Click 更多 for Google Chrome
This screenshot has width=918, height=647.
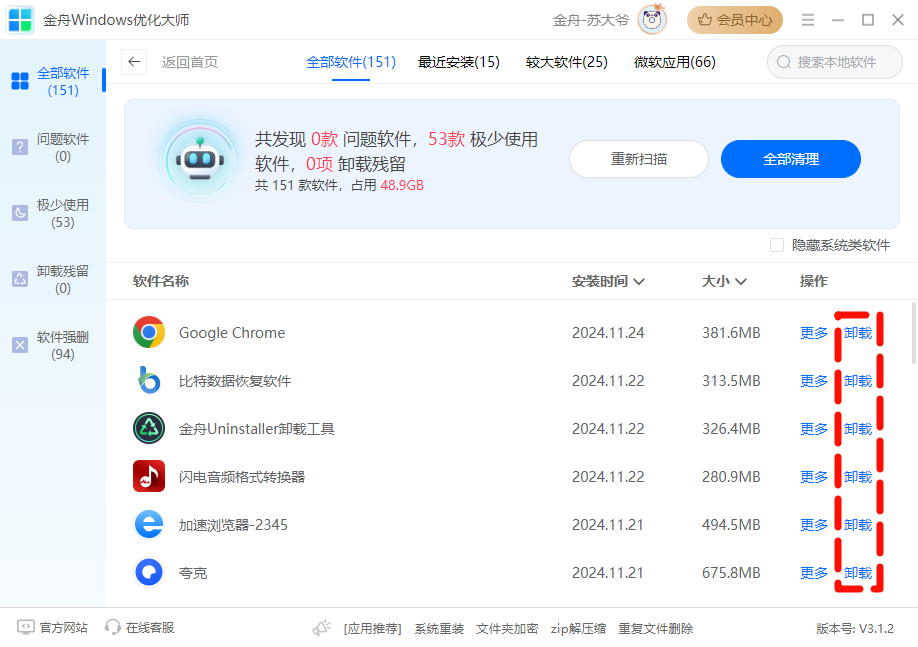(x=814, y=333)
